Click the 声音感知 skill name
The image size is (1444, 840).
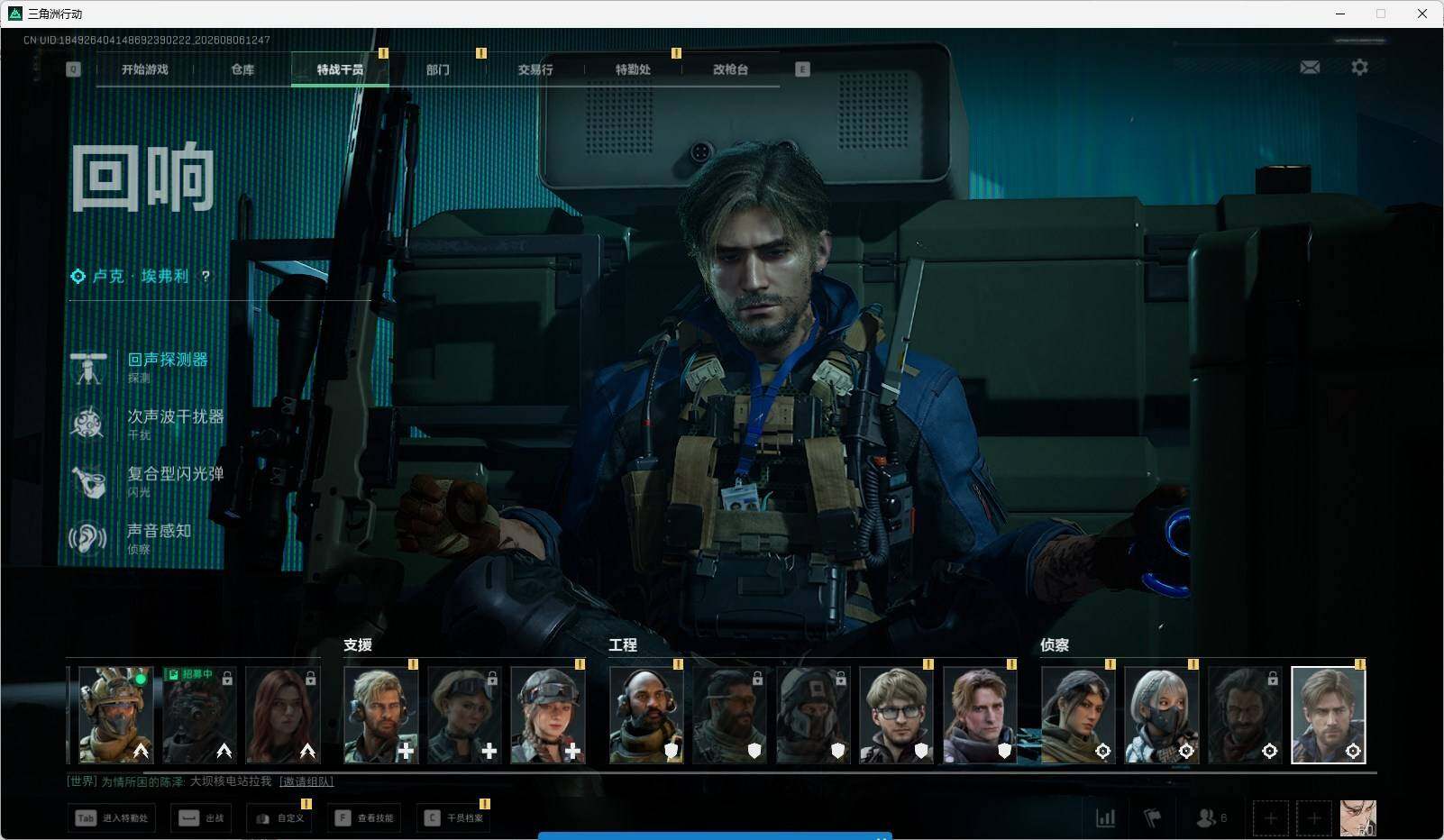click(x=160, y=531)
